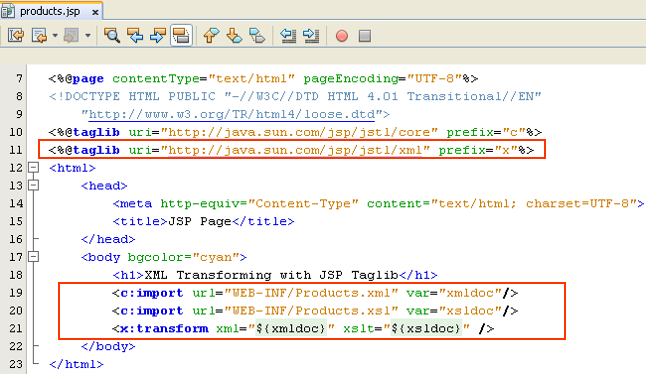
Task: Click line number 21 in gutter
Action: [16, 328]
